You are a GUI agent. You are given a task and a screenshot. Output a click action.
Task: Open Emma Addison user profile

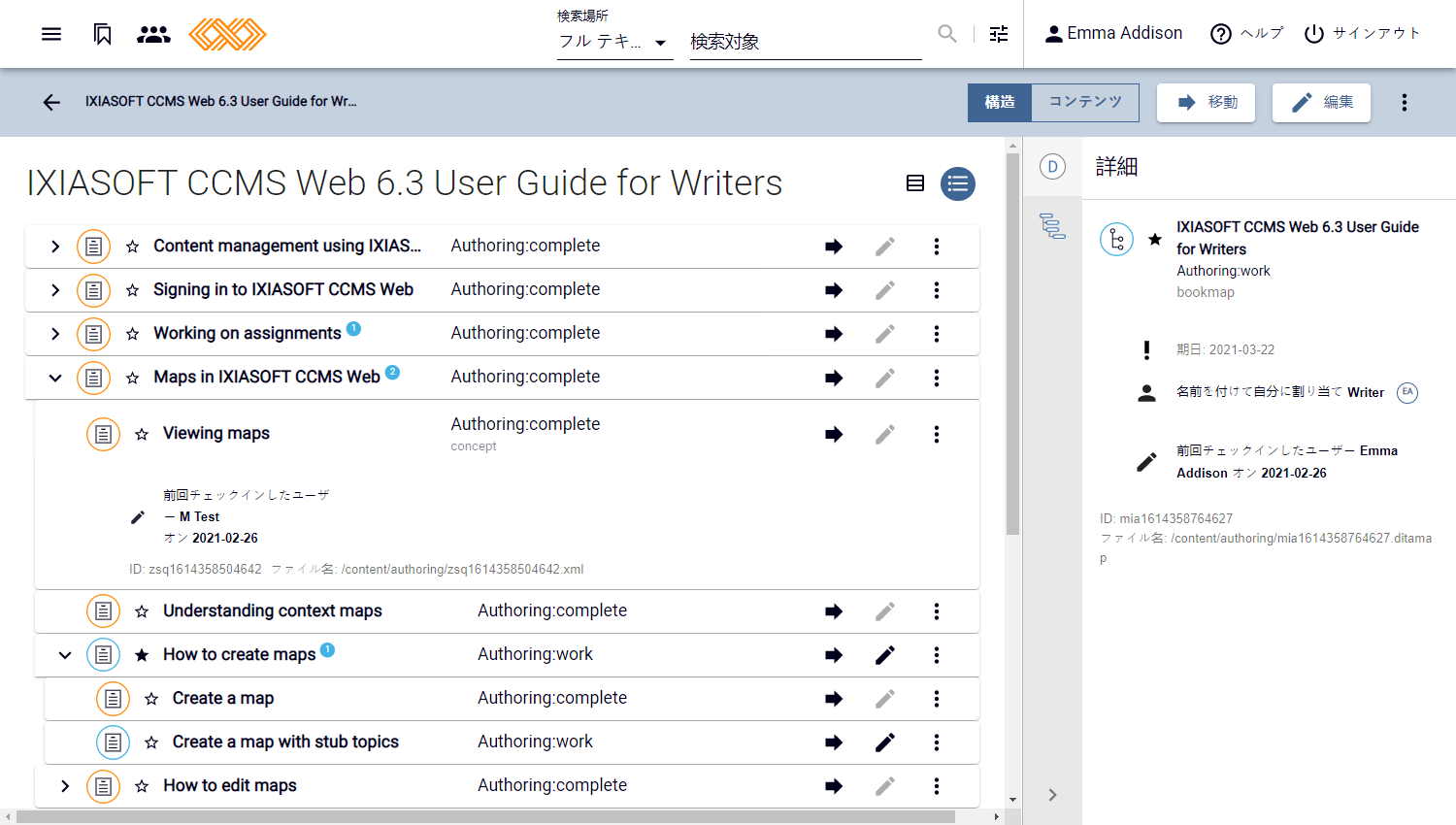pos(1113,34)
